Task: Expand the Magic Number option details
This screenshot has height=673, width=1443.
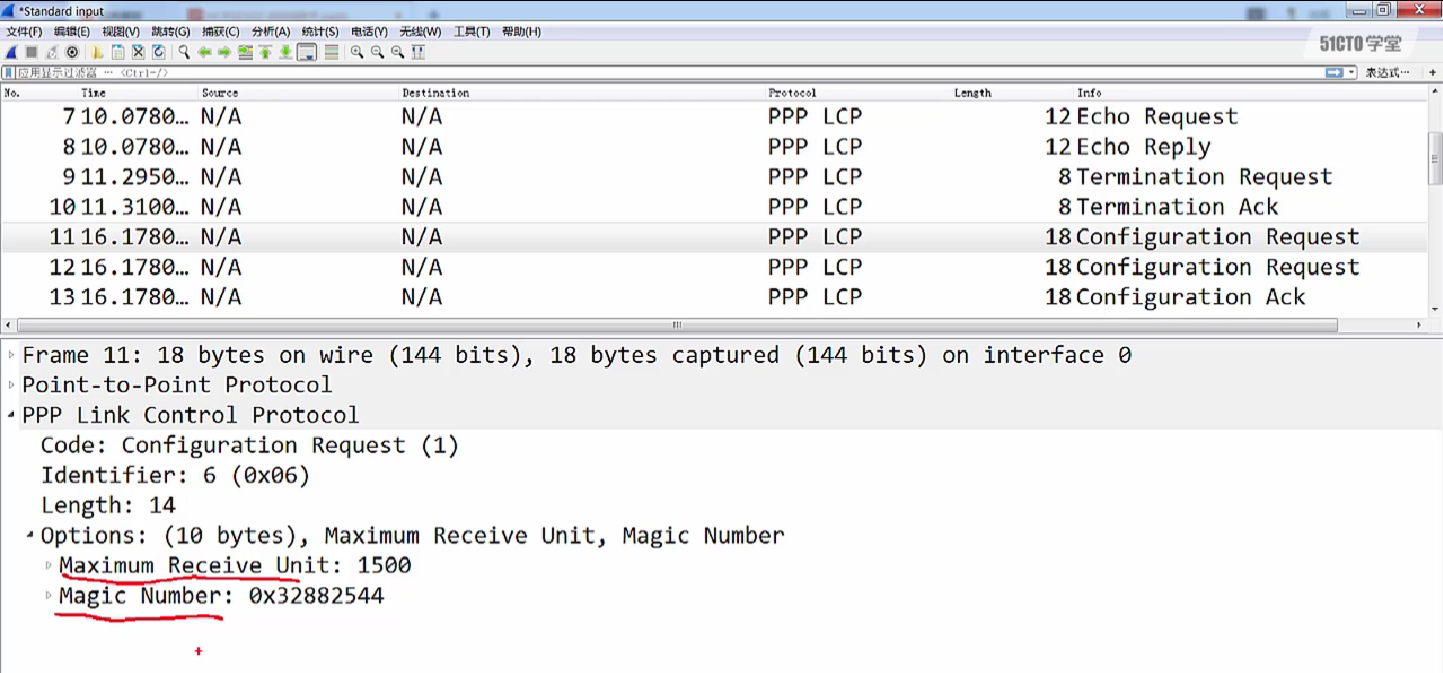Action: 48,596
